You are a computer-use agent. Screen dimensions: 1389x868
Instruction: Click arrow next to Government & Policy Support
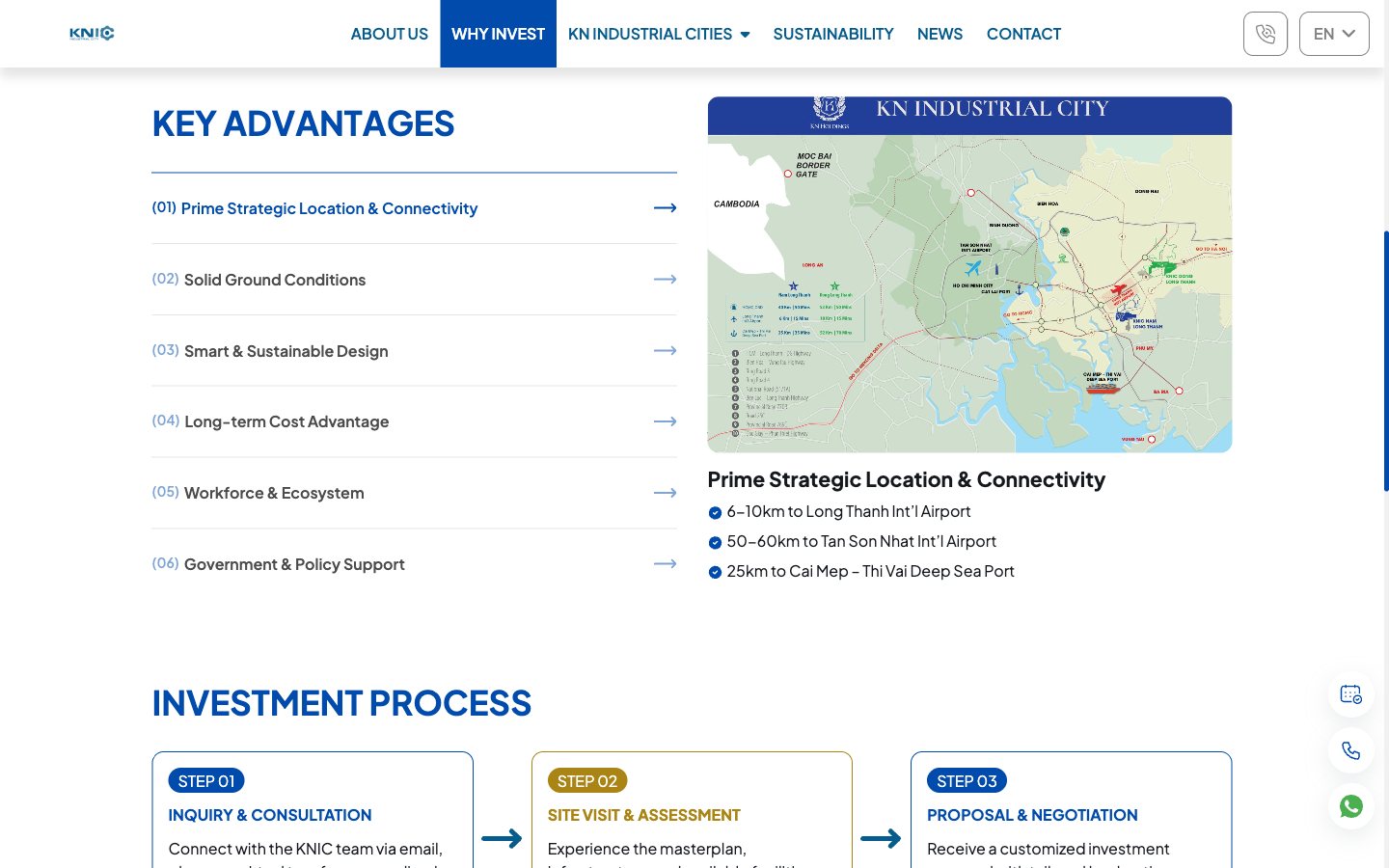click(x=665, y=564)
